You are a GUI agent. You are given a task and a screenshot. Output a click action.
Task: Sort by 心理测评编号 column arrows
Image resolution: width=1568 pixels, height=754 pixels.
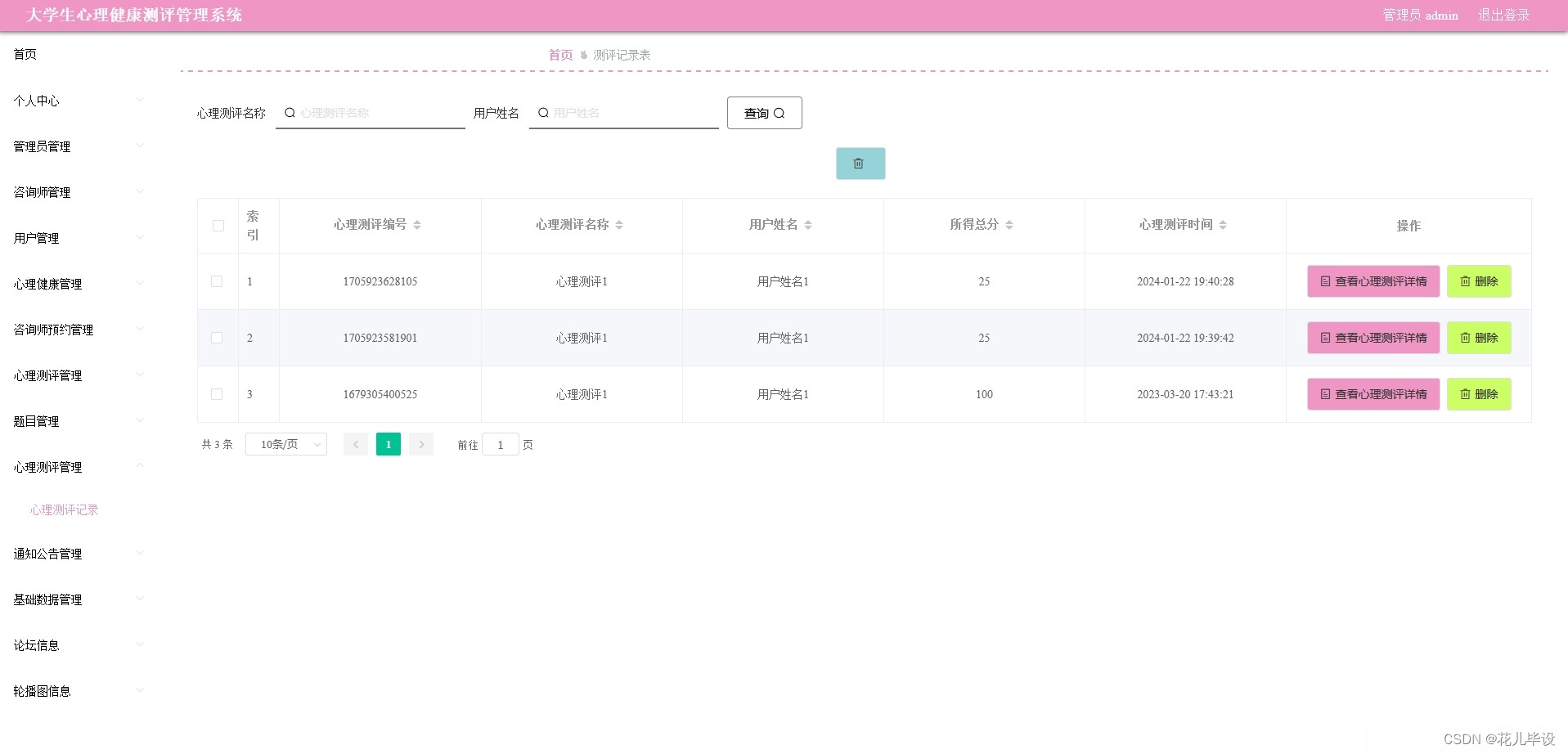click(x=417, y=225)
